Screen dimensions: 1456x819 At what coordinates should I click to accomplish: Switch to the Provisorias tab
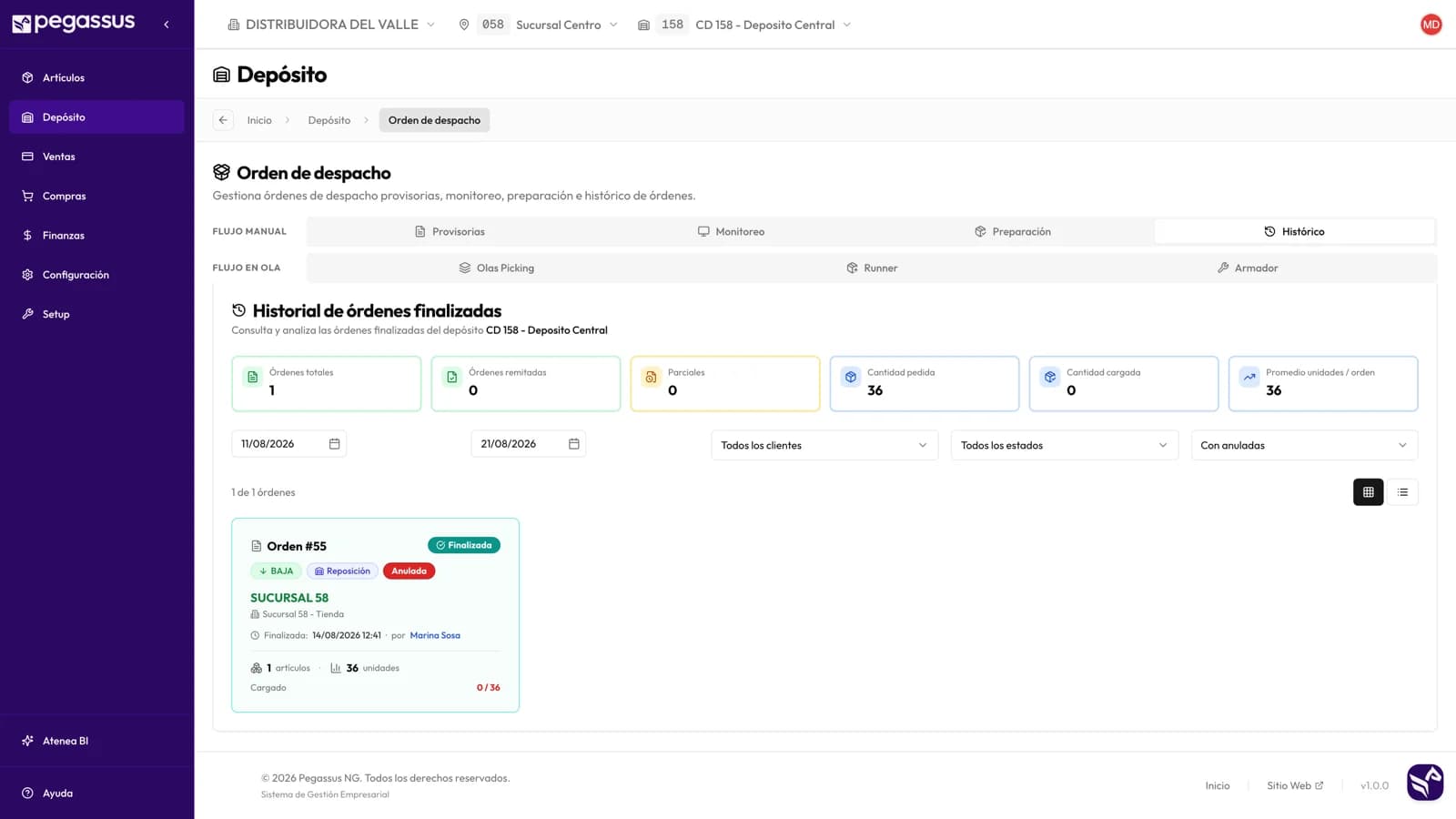tap(449, 232)
